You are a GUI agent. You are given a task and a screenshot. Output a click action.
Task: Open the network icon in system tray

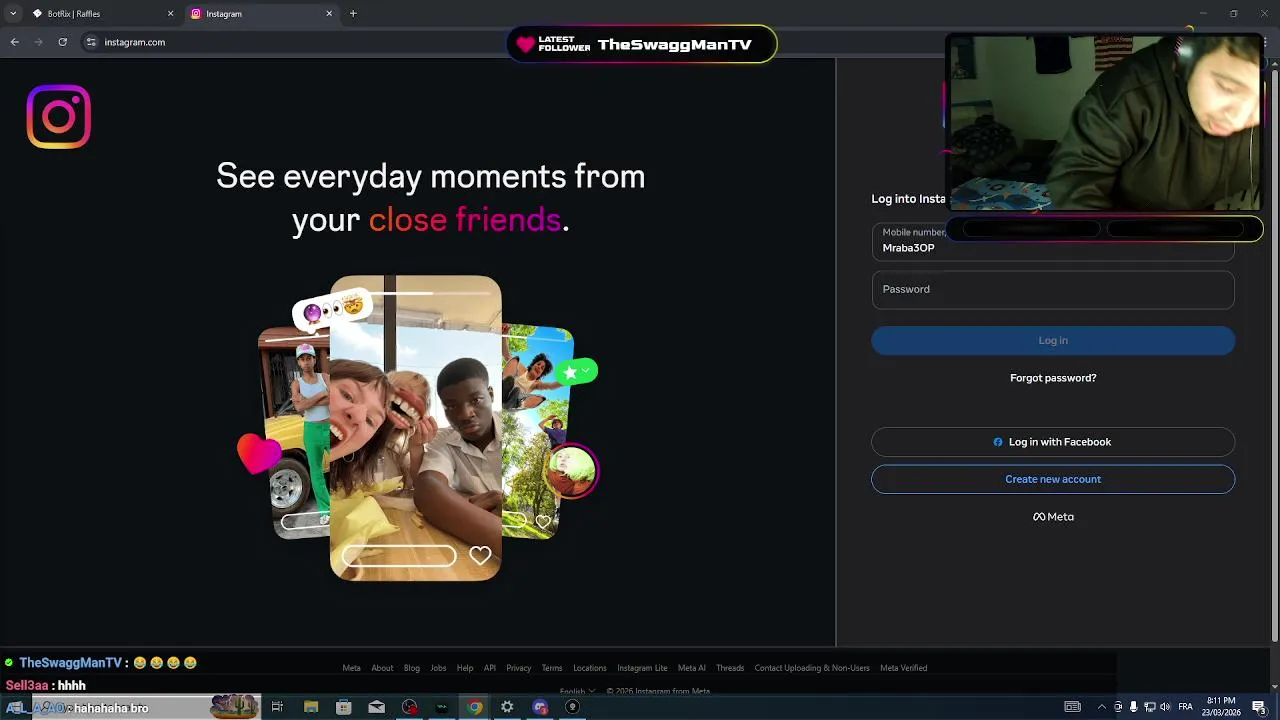[x=1149, y=707]
